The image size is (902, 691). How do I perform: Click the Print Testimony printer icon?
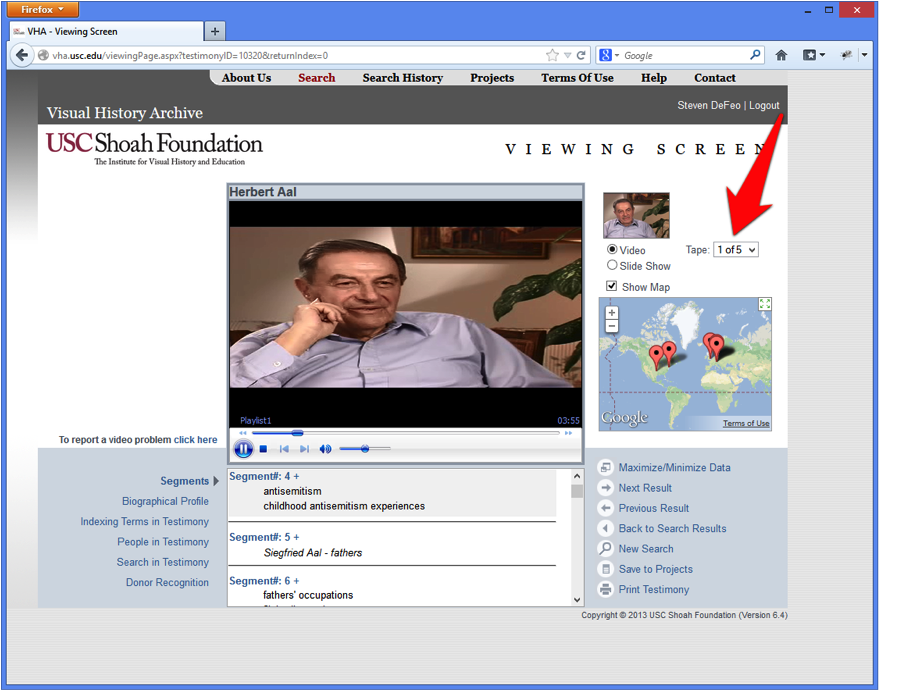point(605,589)
